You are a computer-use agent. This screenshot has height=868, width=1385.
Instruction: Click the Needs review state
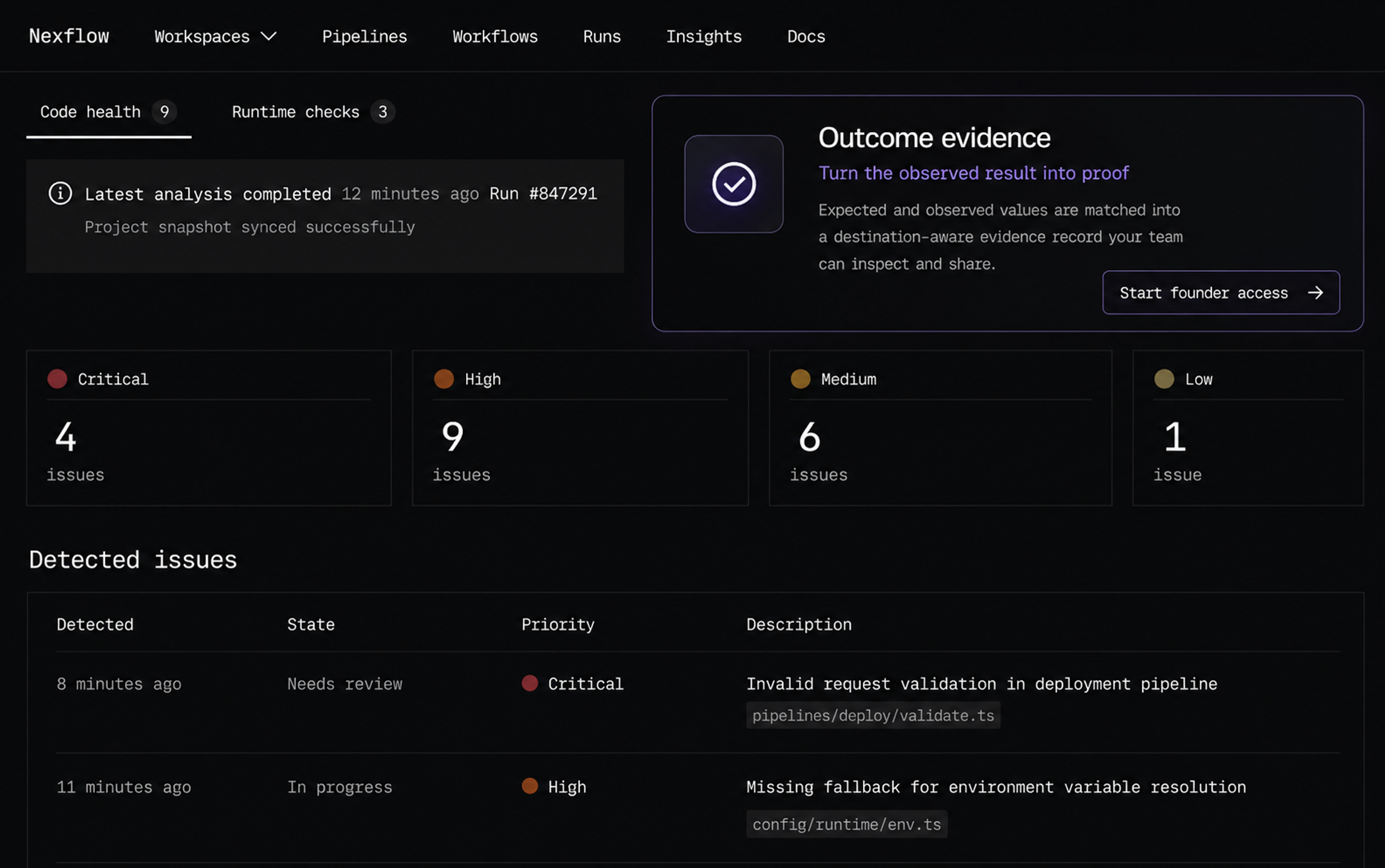[344, 684]
